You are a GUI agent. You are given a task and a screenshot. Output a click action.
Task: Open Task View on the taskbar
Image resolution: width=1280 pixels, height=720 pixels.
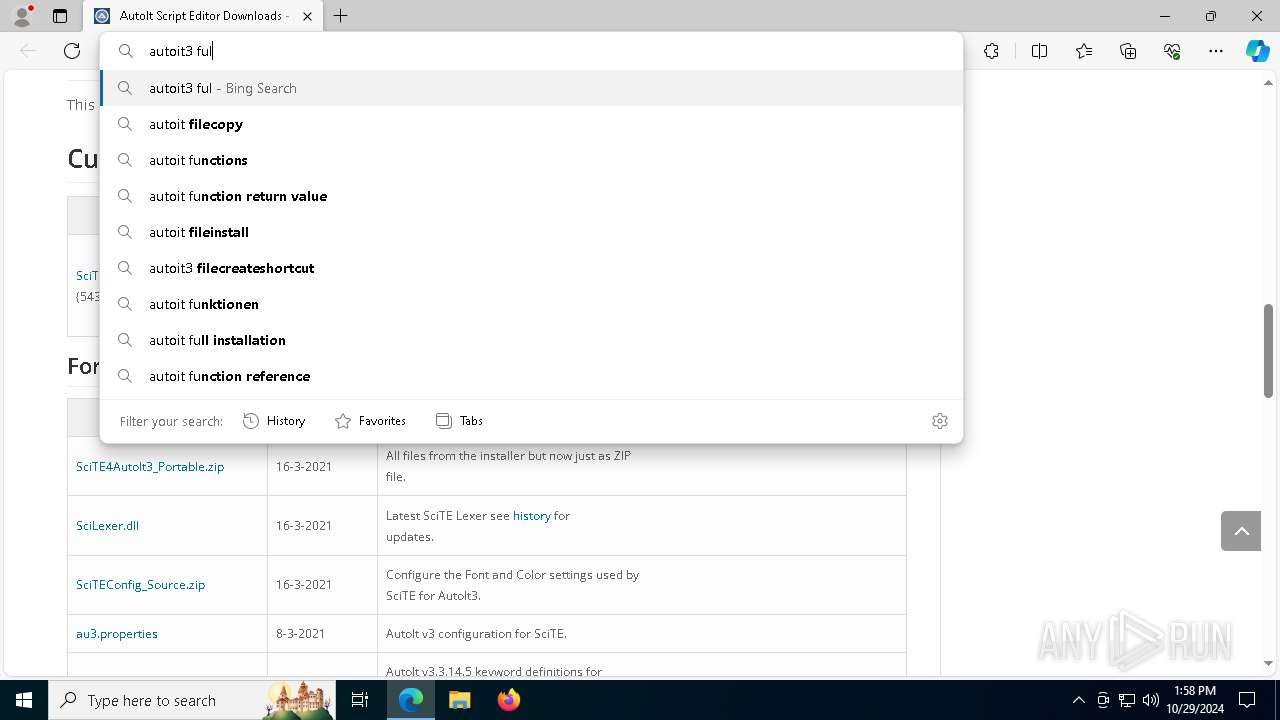coord(360,700)
